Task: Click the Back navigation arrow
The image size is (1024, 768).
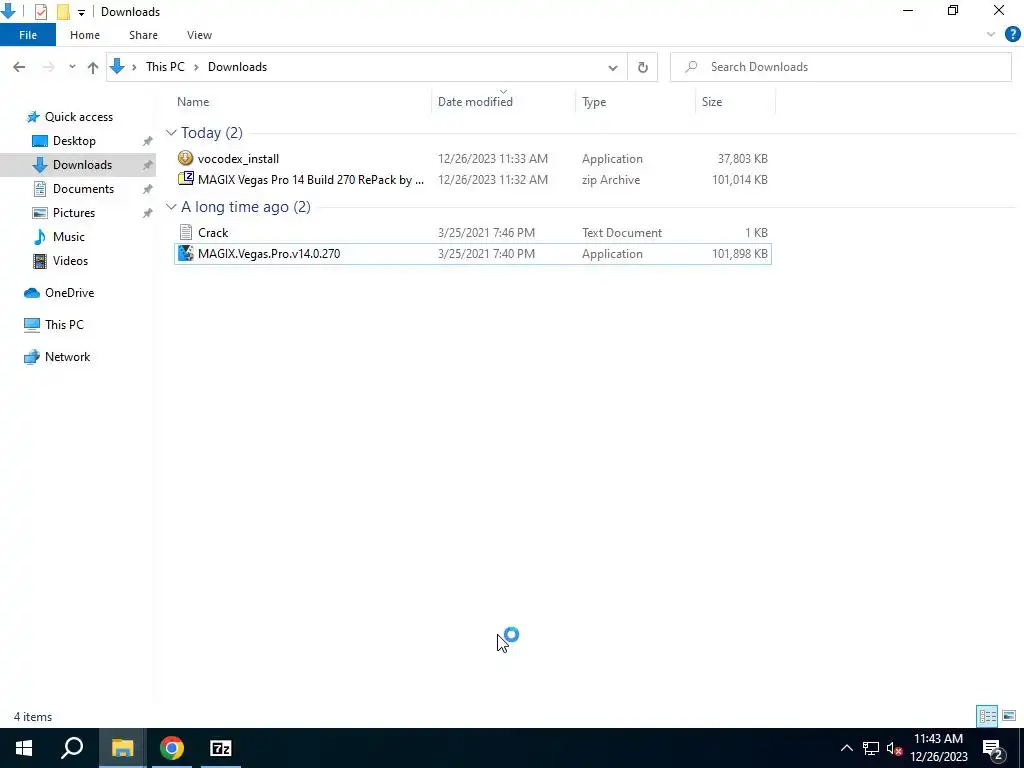Action: [x=19, y=67]
